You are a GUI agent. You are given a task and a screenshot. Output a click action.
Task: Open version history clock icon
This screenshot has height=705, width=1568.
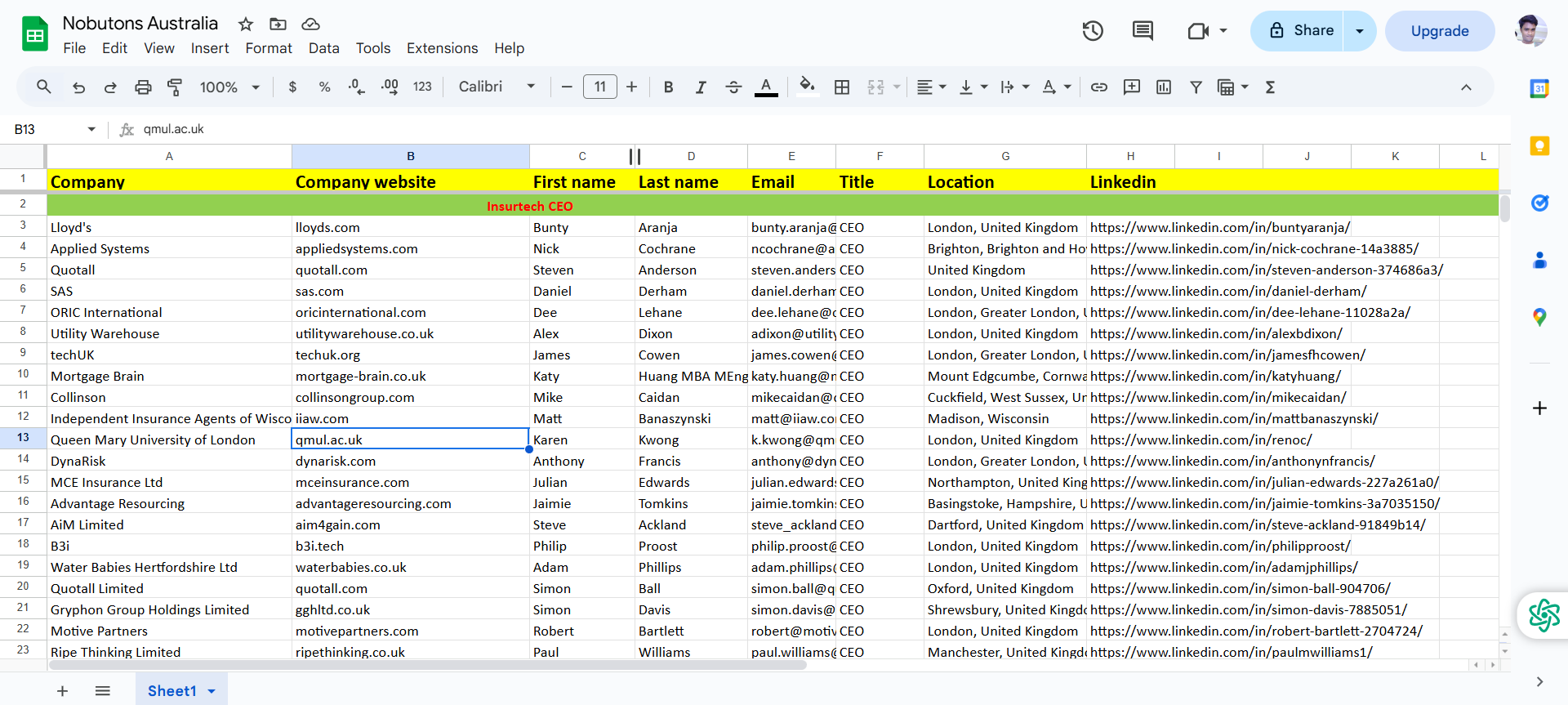pyautogui.click(x=1093, y=31)
